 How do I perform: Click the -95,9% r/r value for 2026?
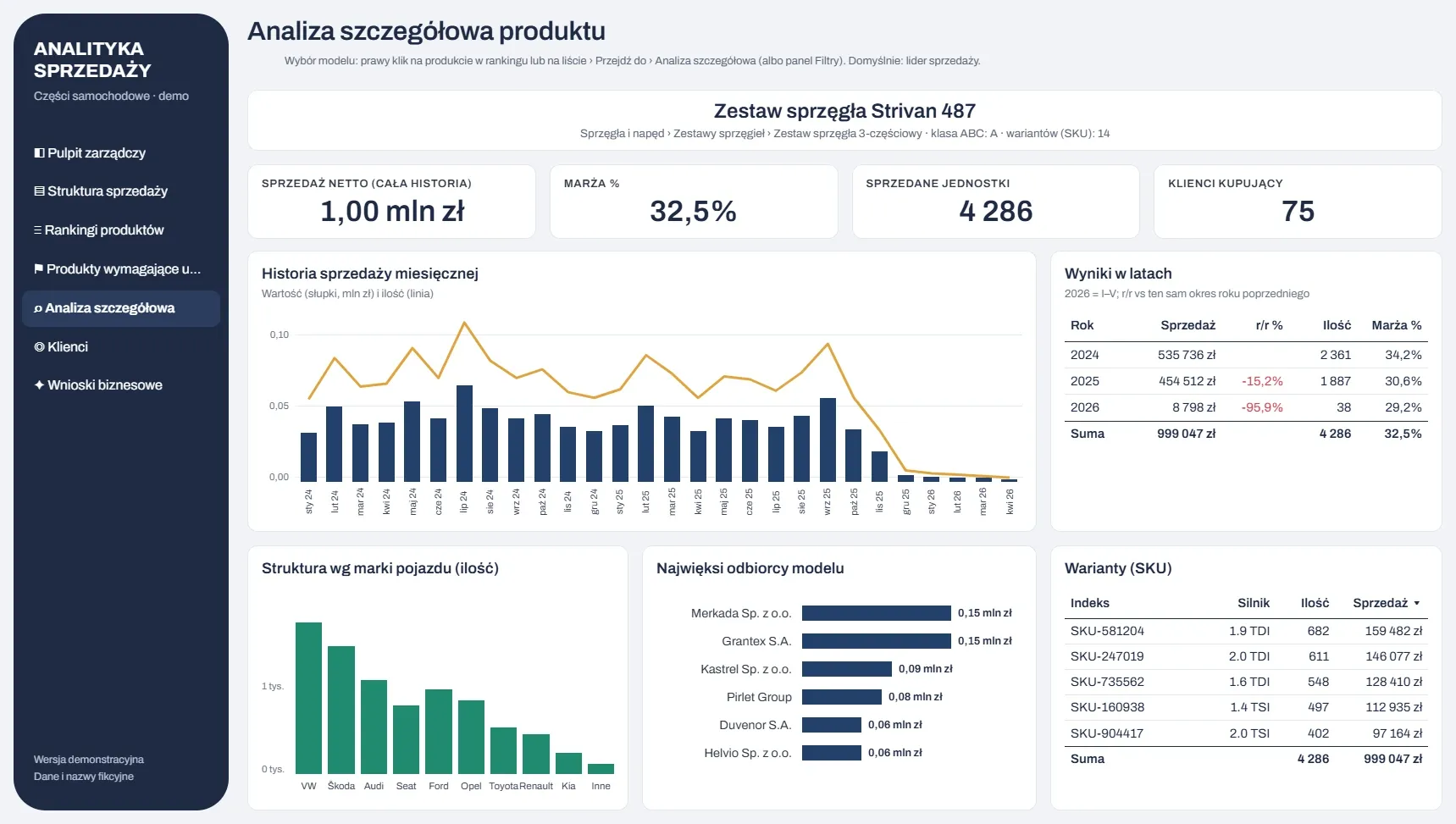[x=1262, y=407]
